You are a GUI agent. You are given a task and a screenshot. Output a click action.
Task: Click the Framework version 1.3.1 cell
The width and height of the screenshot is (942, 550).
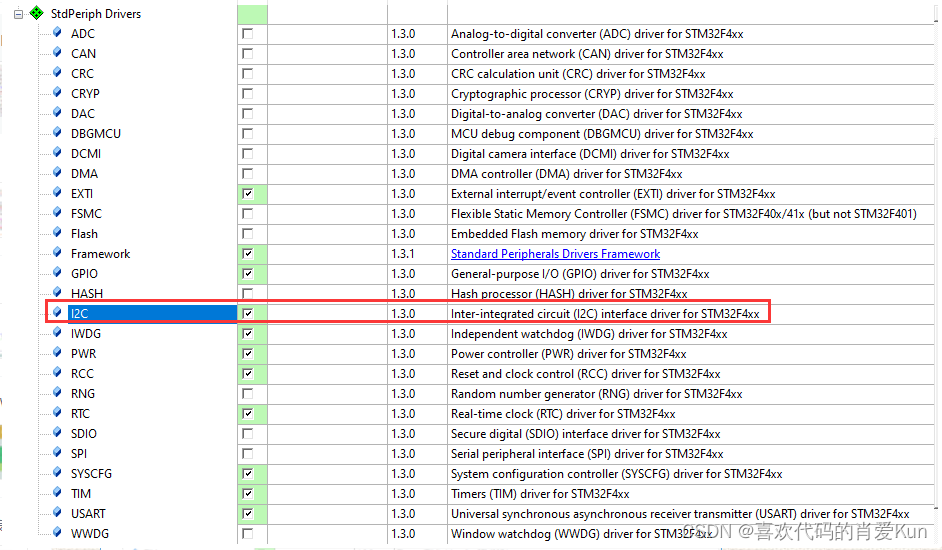(x=417, y=254)
